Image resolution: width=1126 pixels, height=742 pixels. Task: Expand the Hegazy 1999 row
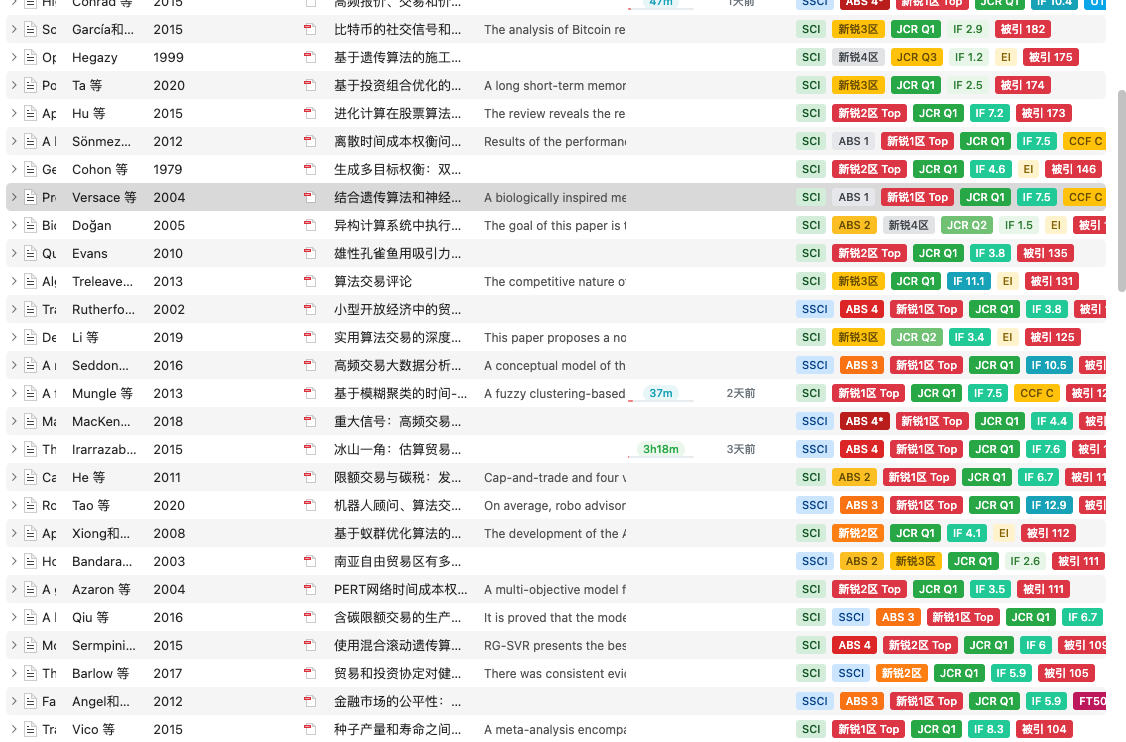[14, 57]
